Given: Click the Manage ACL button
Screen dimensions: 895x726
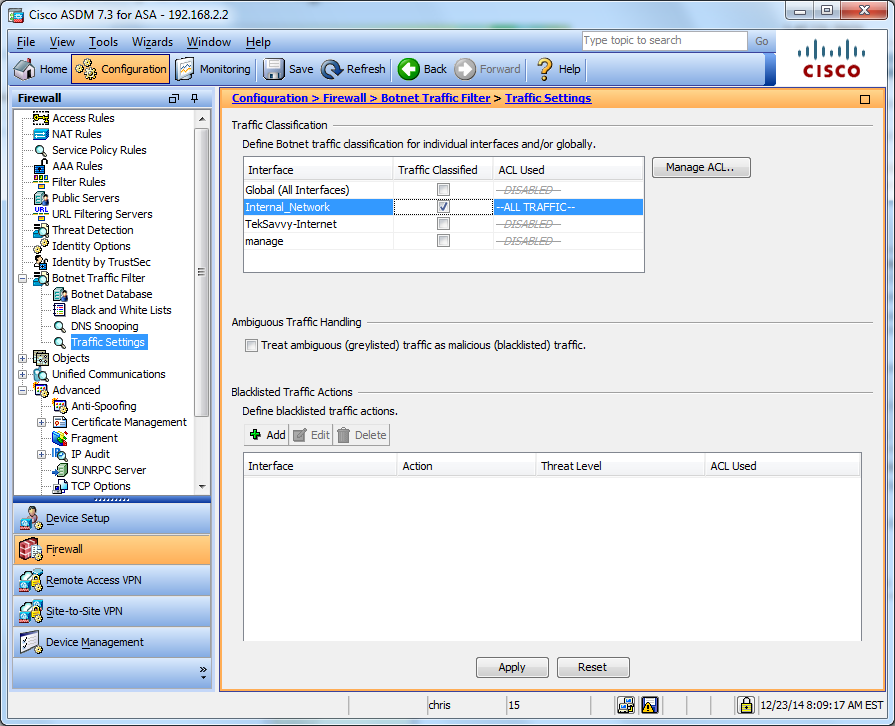Looking at the screenshot, I should point(701,168).
